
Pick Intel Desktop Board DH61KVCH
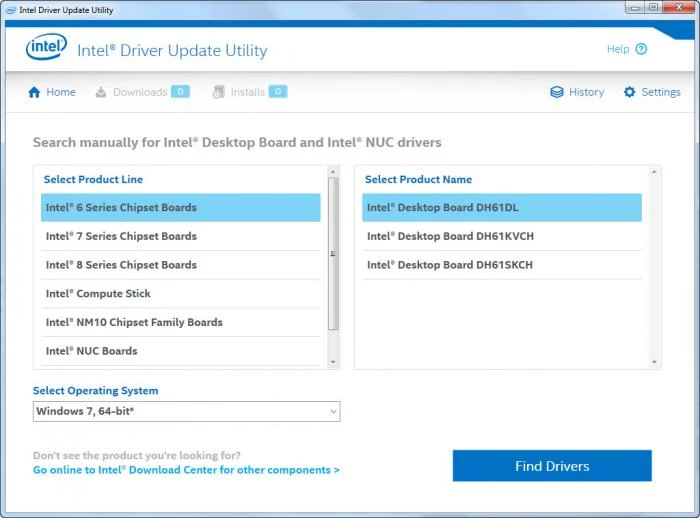[449, 236]
